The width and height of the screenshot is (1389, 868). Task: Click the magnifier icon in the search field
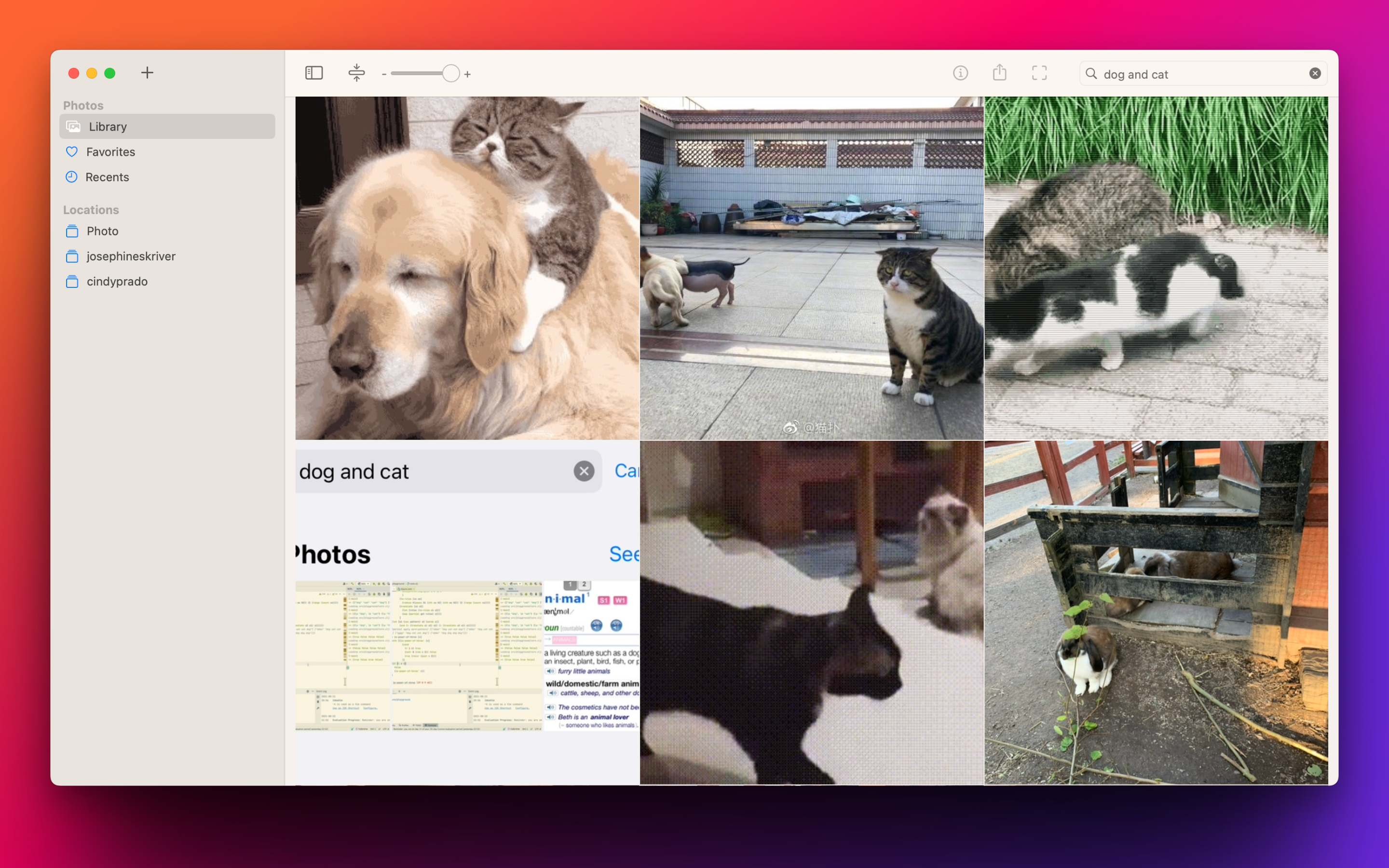click(x=1092, y=73)
